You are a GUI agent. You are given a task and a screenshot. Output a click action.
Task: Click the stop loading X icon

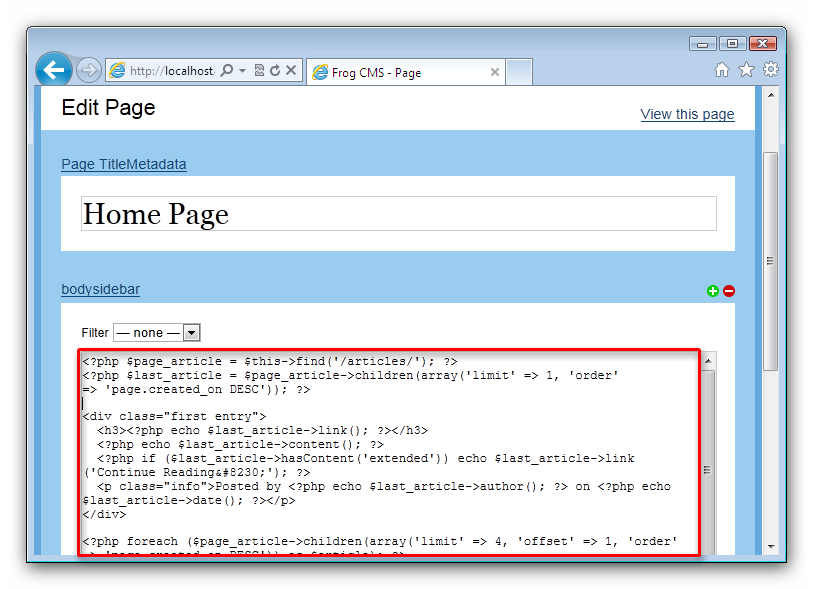[x=290, y=71]
